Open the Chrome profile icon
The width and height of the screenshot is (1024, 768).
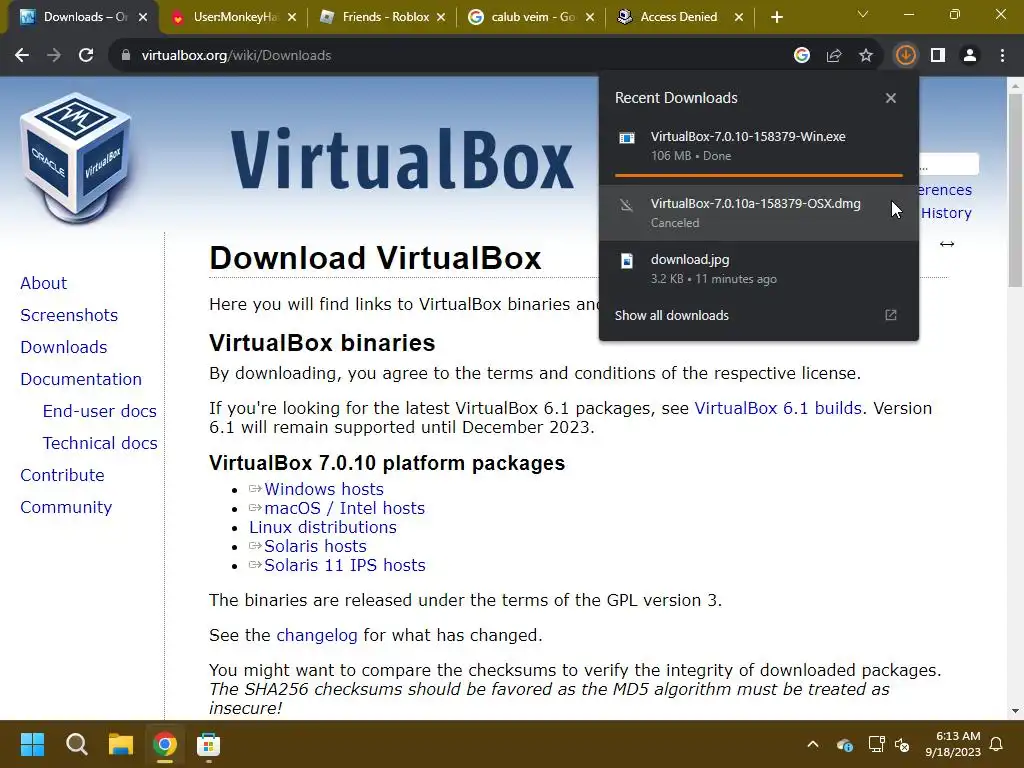click(970, 56)
